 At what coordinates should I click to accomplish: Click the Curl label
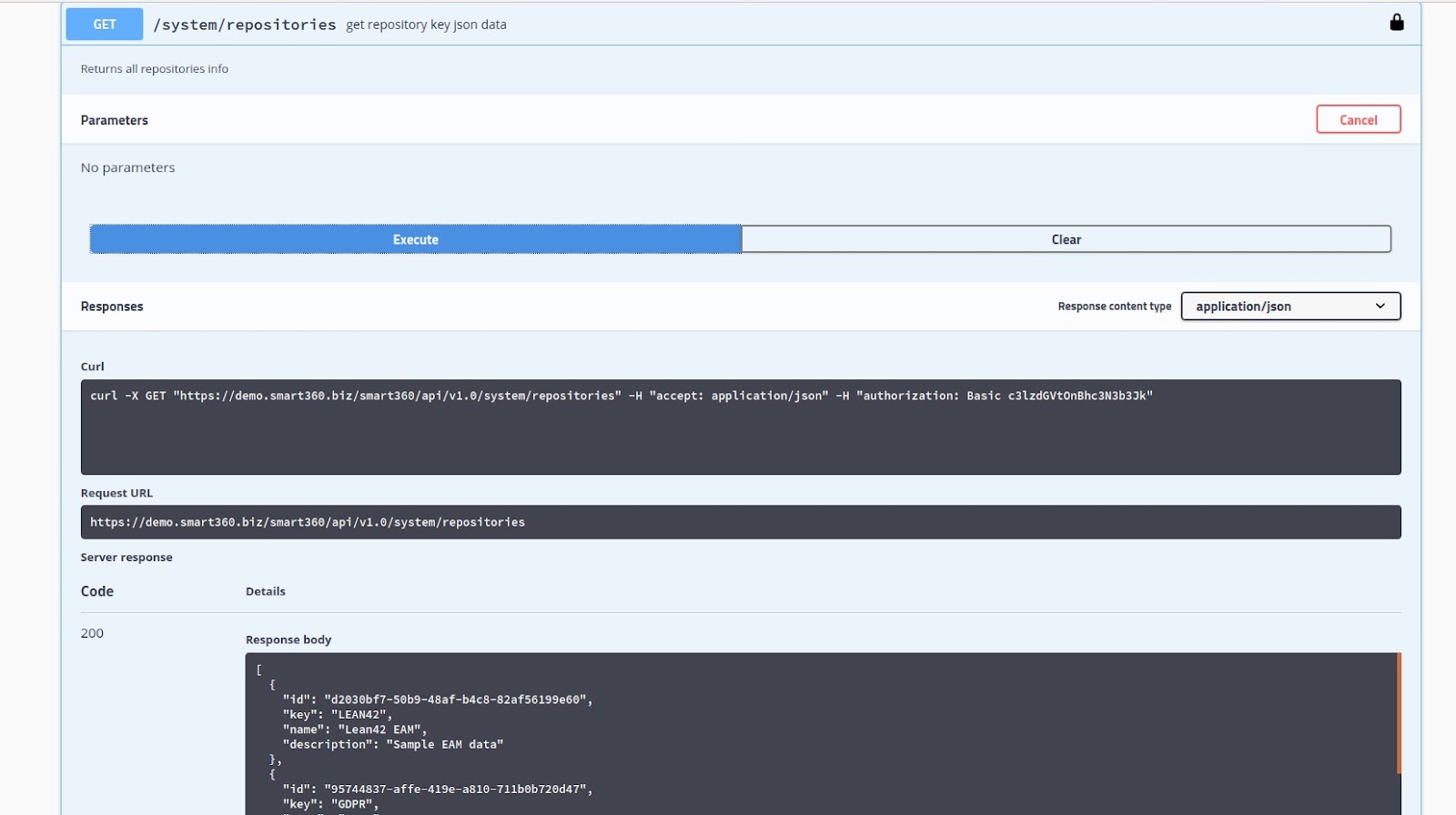pos(93,367)
